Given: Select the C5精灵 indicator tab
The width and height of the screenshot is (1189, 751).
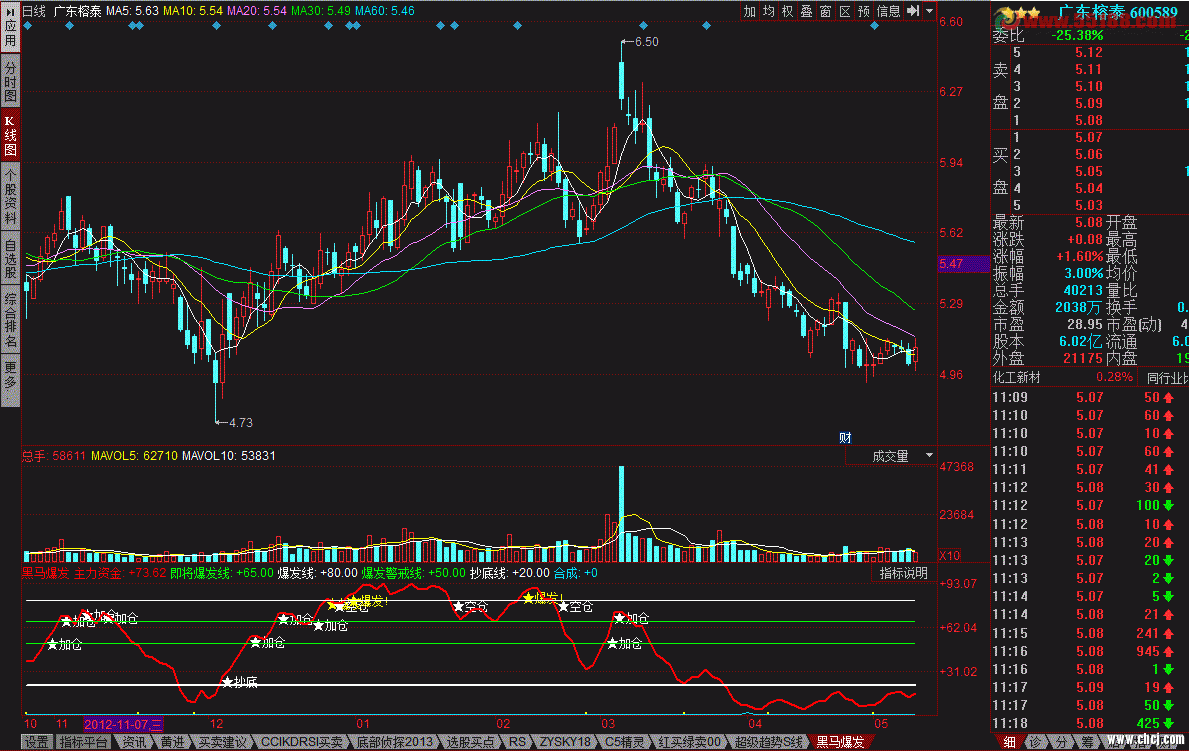Looking at the screenshot, I should (x=624, y=742).
